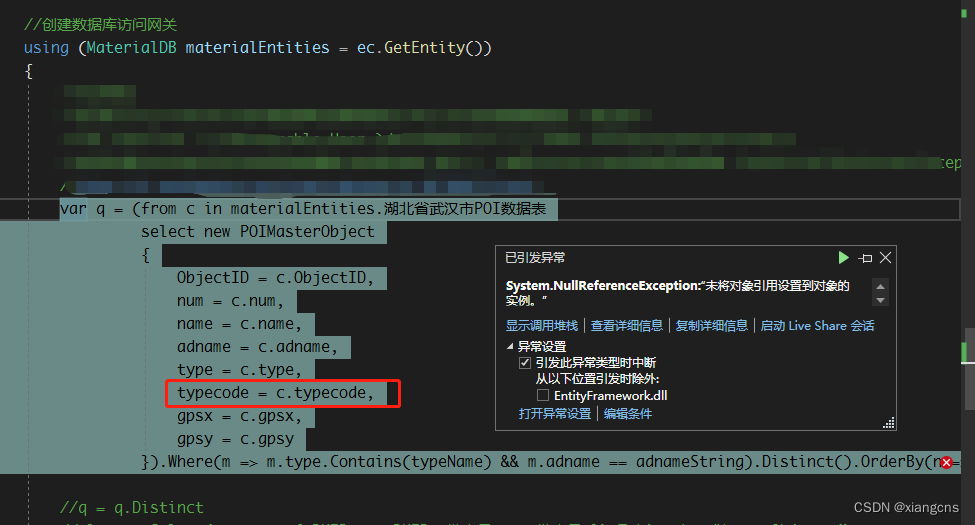Click 'select new POIMasterObject' text
This screenshot has height=525, width=975.
(x=257, y=231)
